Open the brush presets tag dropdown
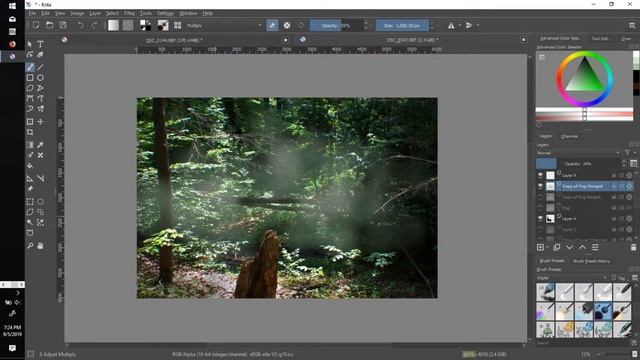This screenshot has width=640, height=360. pyautogui.click(x=571, y=278)
